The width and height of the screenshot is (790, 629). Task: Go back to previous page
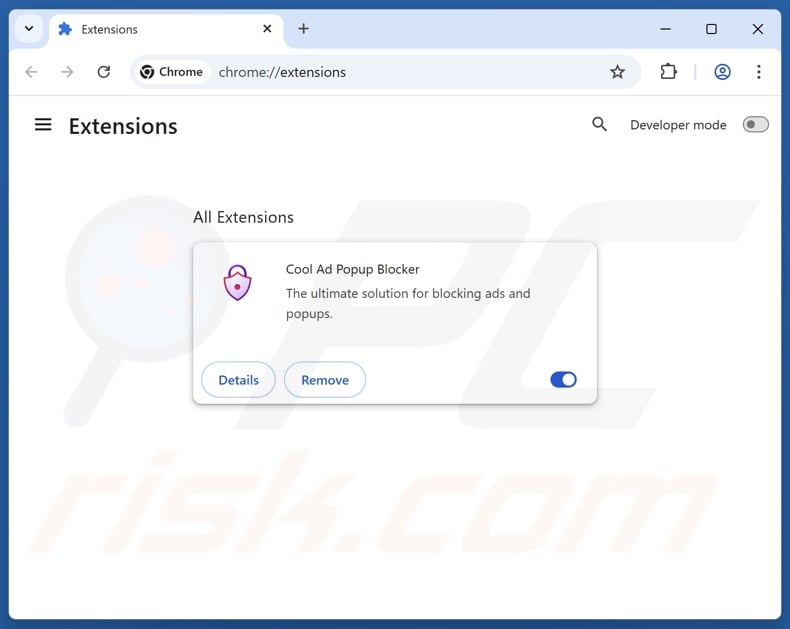click(31, 72)
